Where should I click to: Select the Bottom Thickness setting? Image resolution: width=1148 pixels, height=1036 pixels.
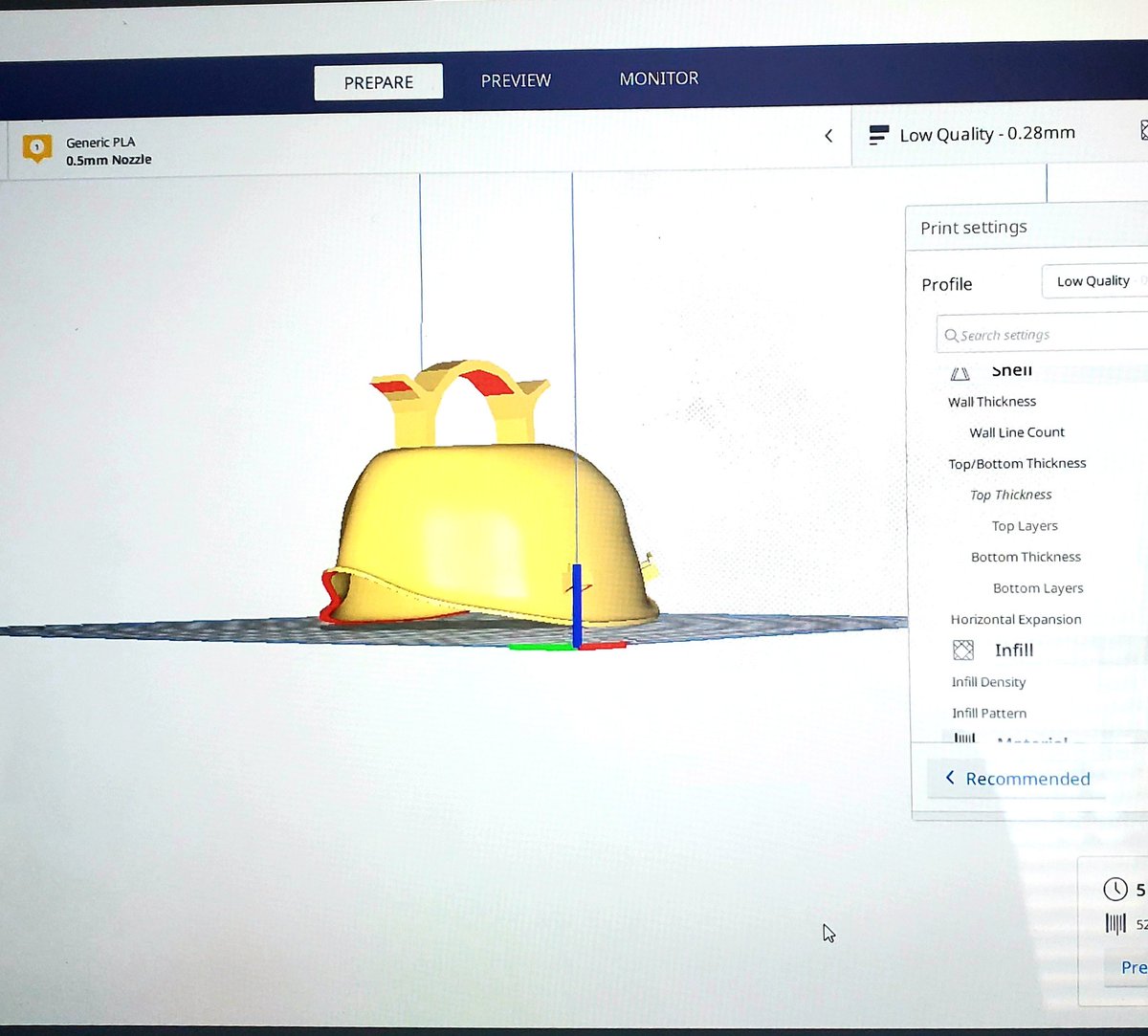1026,557
